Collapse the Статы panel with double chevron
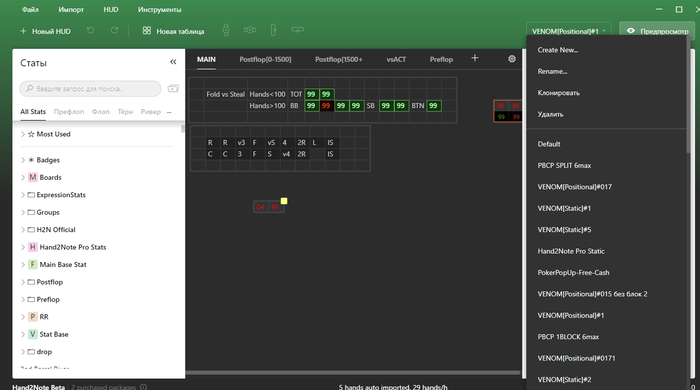Image resolution: width=700 pixels, height=390 pixels. 173,62
